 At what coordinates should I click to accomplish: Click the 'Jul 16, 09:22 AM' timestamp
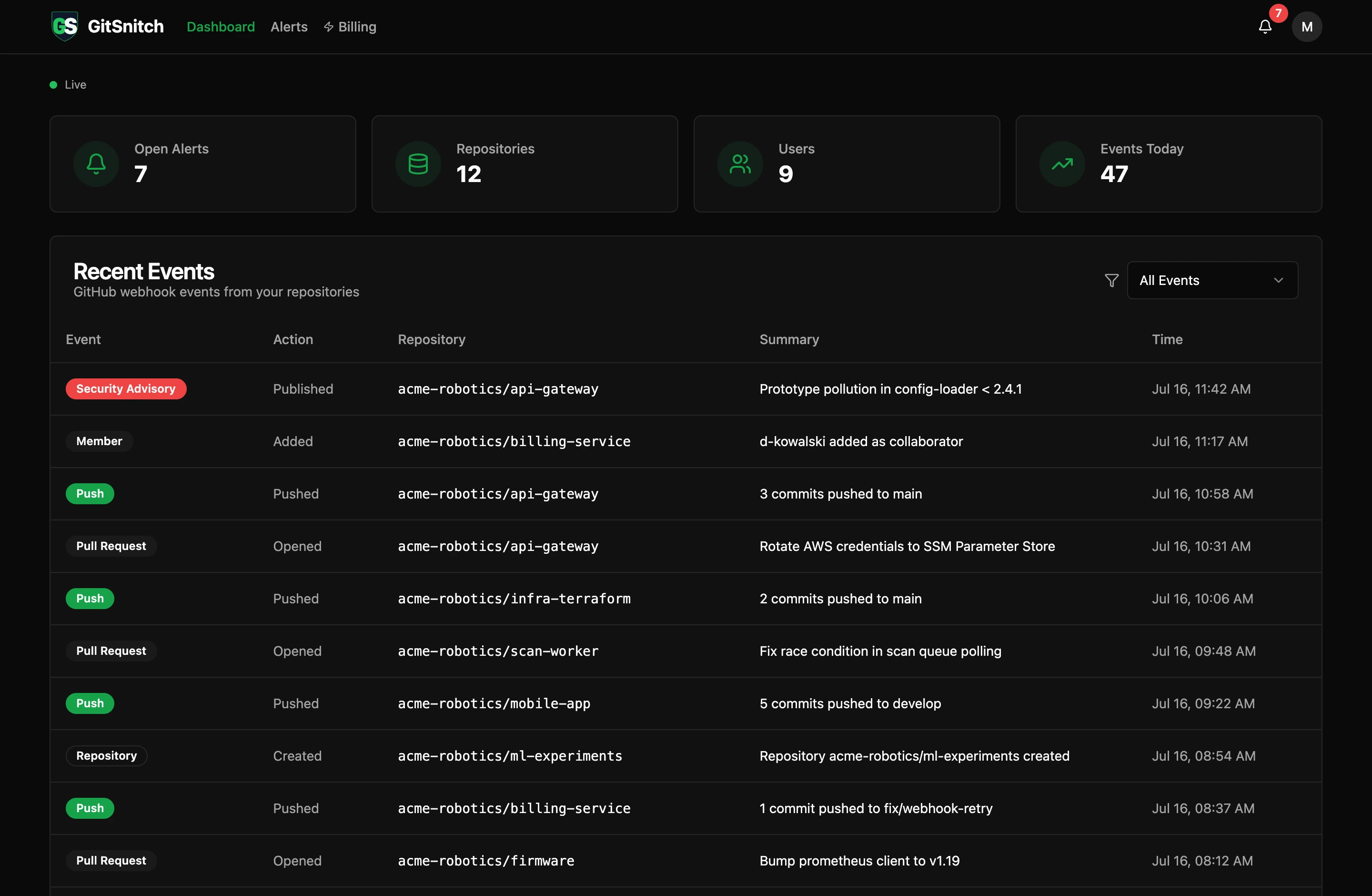[x=1203, y=703]
